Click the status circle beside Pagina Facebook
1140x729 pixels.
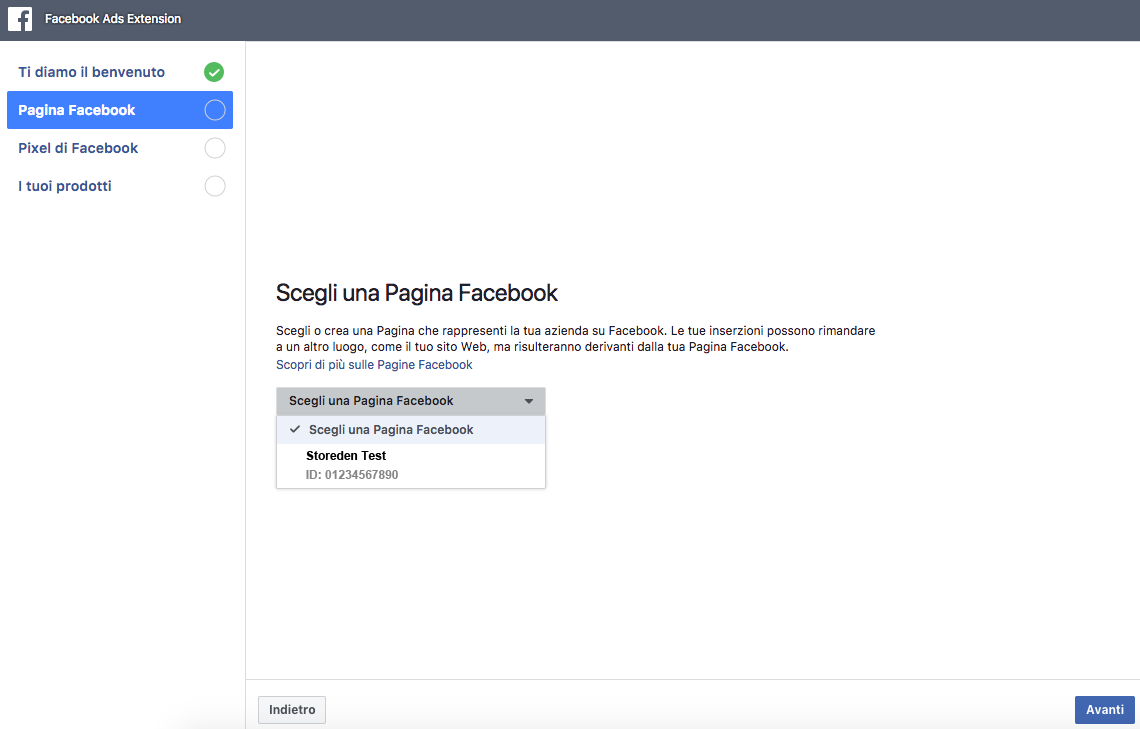pos(214,110)
